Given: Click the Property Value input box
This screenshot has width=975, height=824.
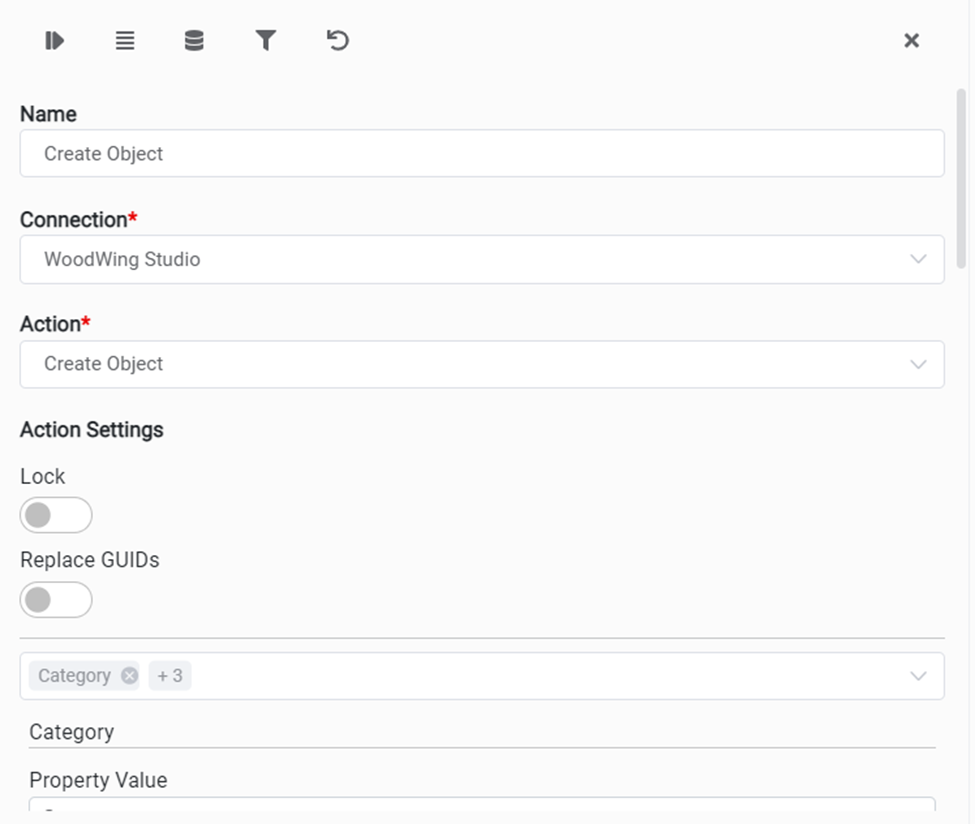Looking at the screenshot, I should [x=482, y=804].
